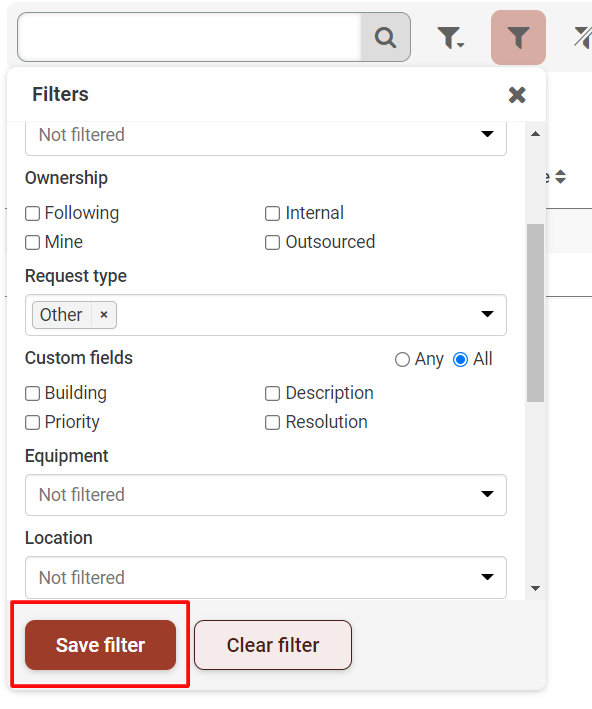Click the Clear filter button
592x709 pixels.
pos(273,645)
